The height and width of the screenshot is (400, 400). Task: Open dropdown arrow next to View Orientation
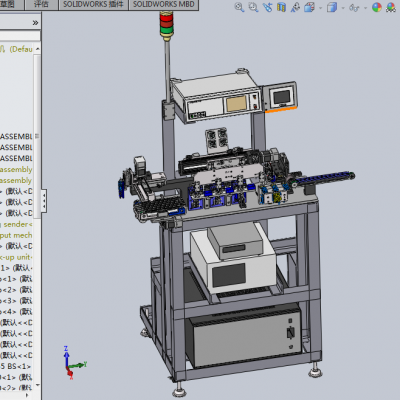click(x=320, y=8)
